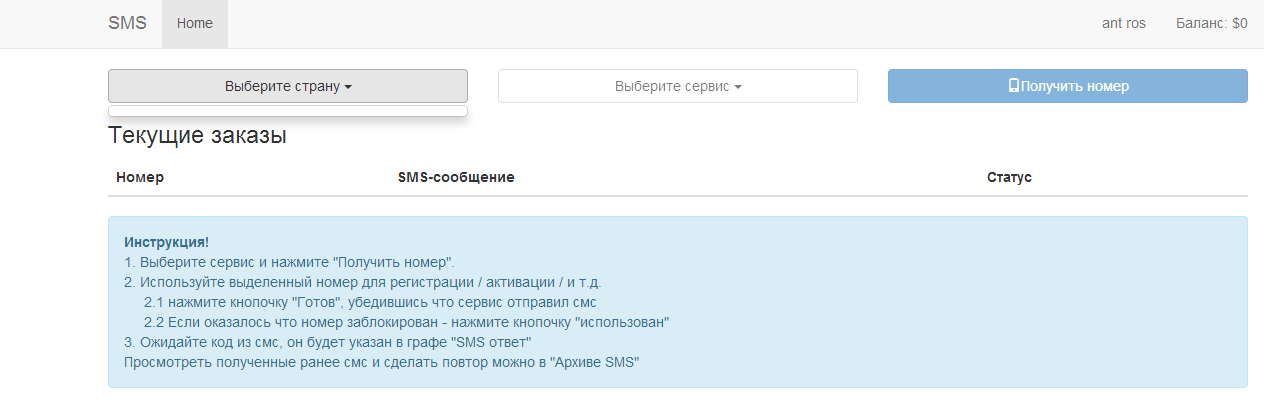The height and width of the screenshot is (402, 1264).
Task: Click the bold Инструкция! title
Action: pos(166,243)
